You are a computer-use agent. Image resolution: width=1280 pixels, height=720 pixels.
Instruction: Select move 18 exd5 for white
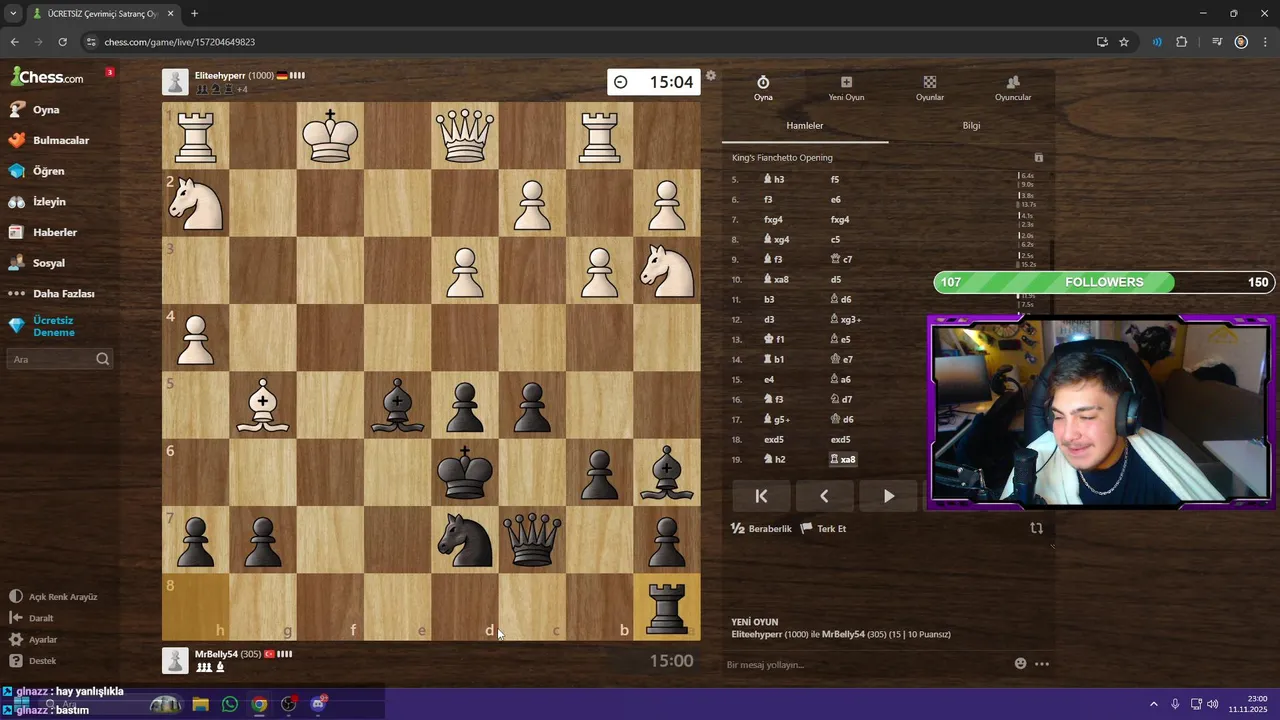[x=775, y=440]
